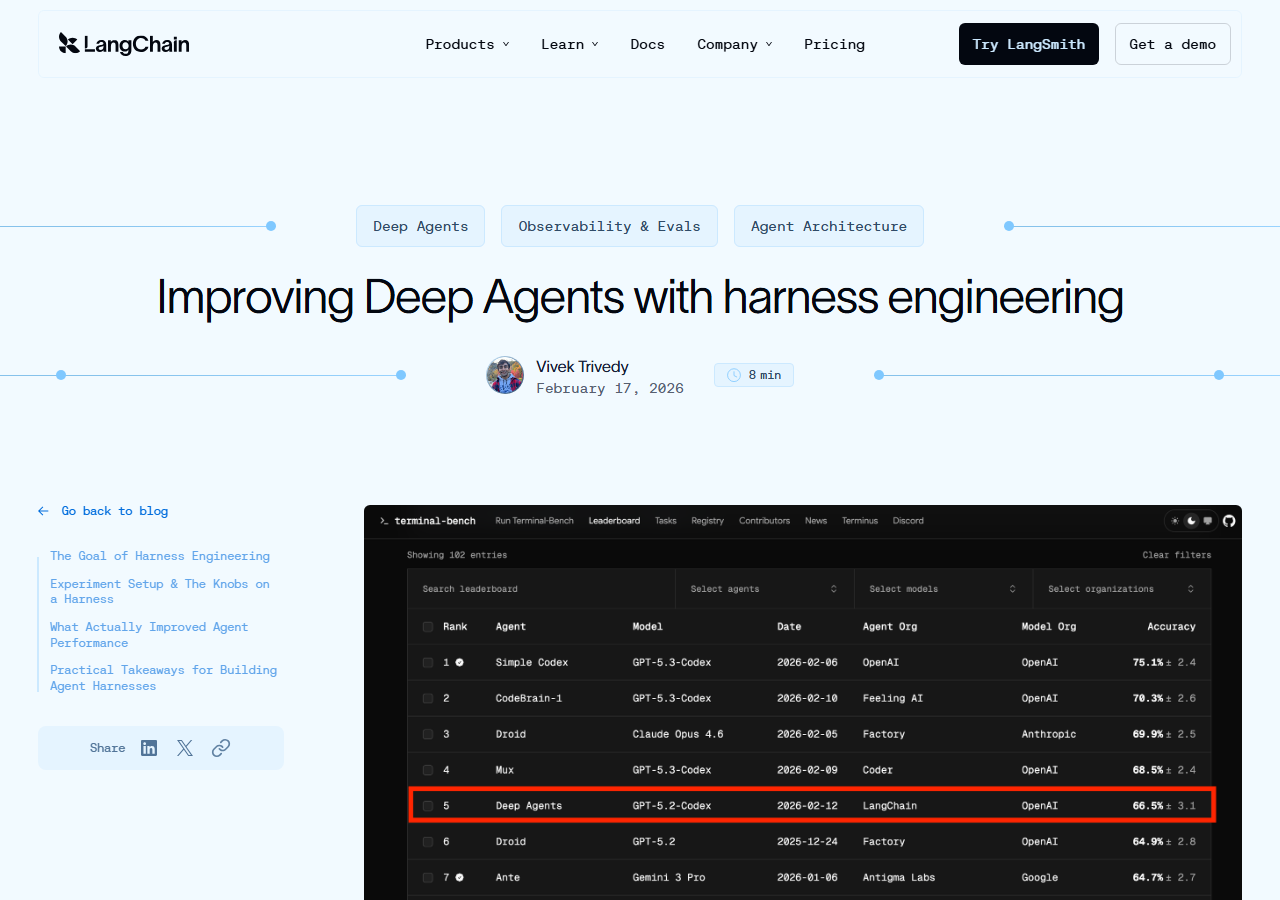1280x900 pixels.
Task: Open the Deep Agents category tag
Action: pyautogui.click(x=421, y=226)
